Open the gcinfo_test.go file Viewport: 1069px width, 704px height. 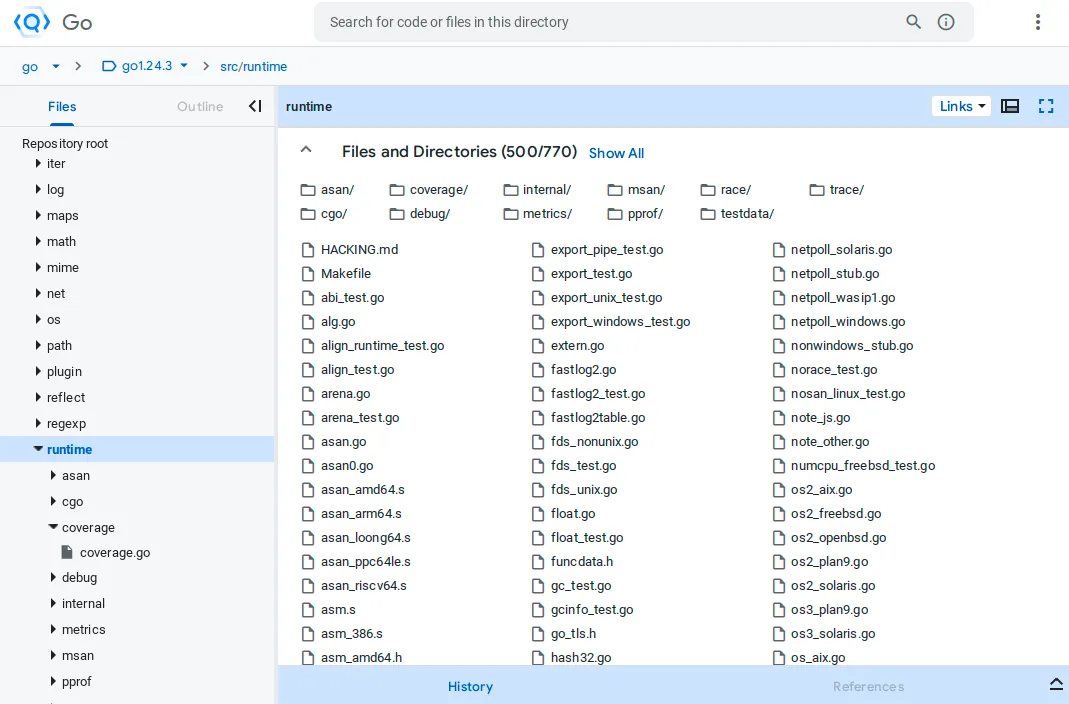592,610
